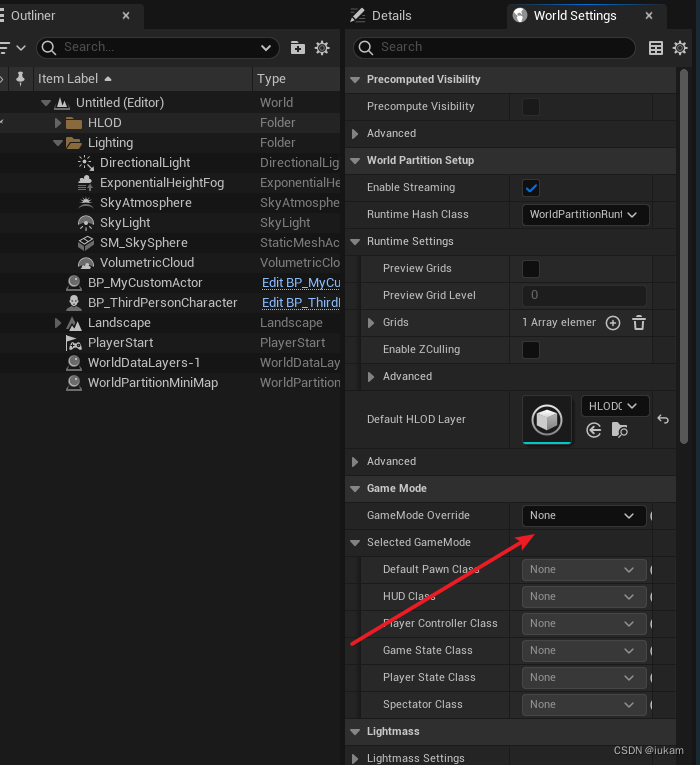Select SkyLight actor icon
The width and height of the screenshot is (700, 765).
point(86,223)
